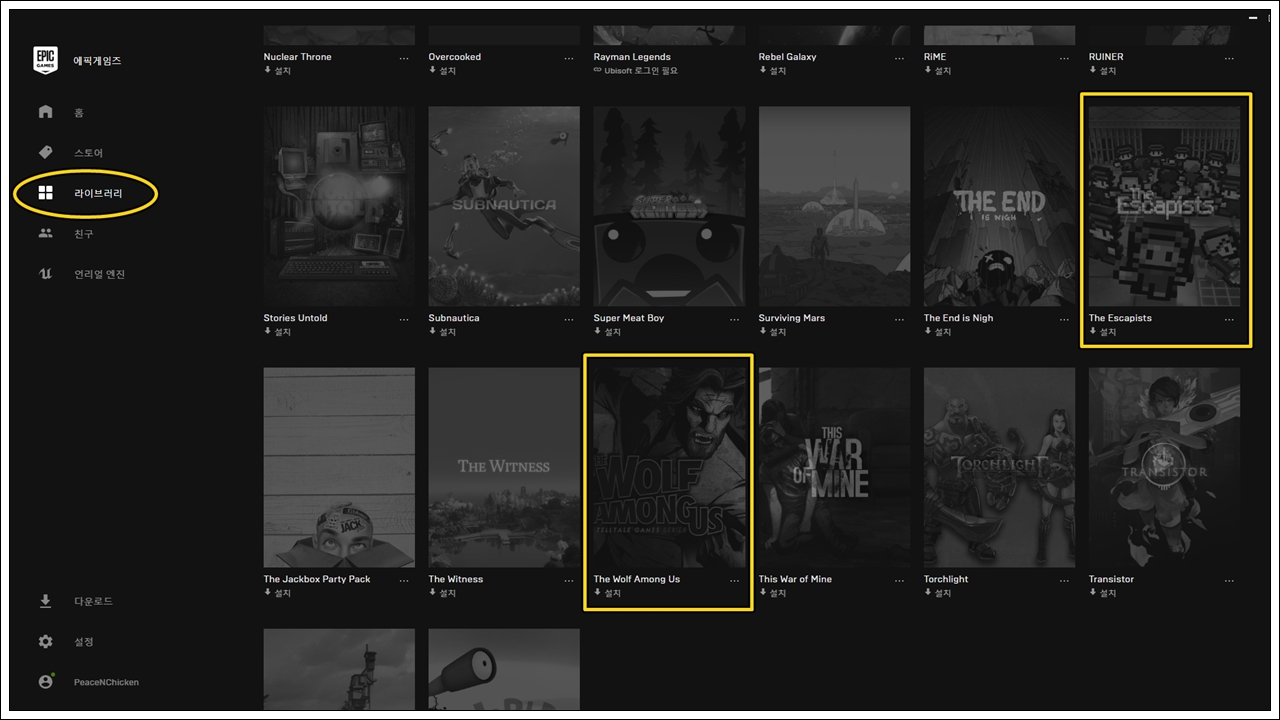The image size is (1280, 720).
Task: Open options menu for Rebel Galaxy
Action: [x=900, y=58]
